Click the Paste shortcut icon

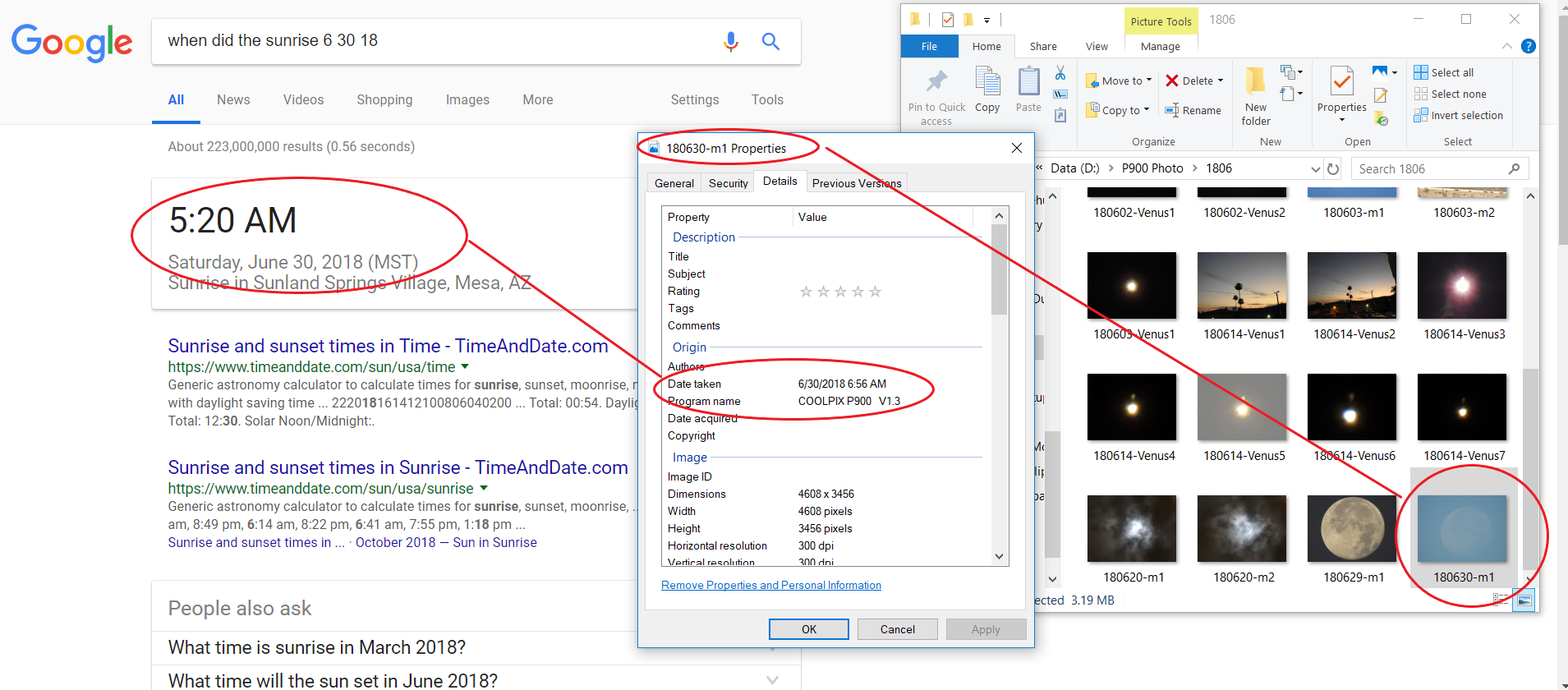pos(1060,115)
